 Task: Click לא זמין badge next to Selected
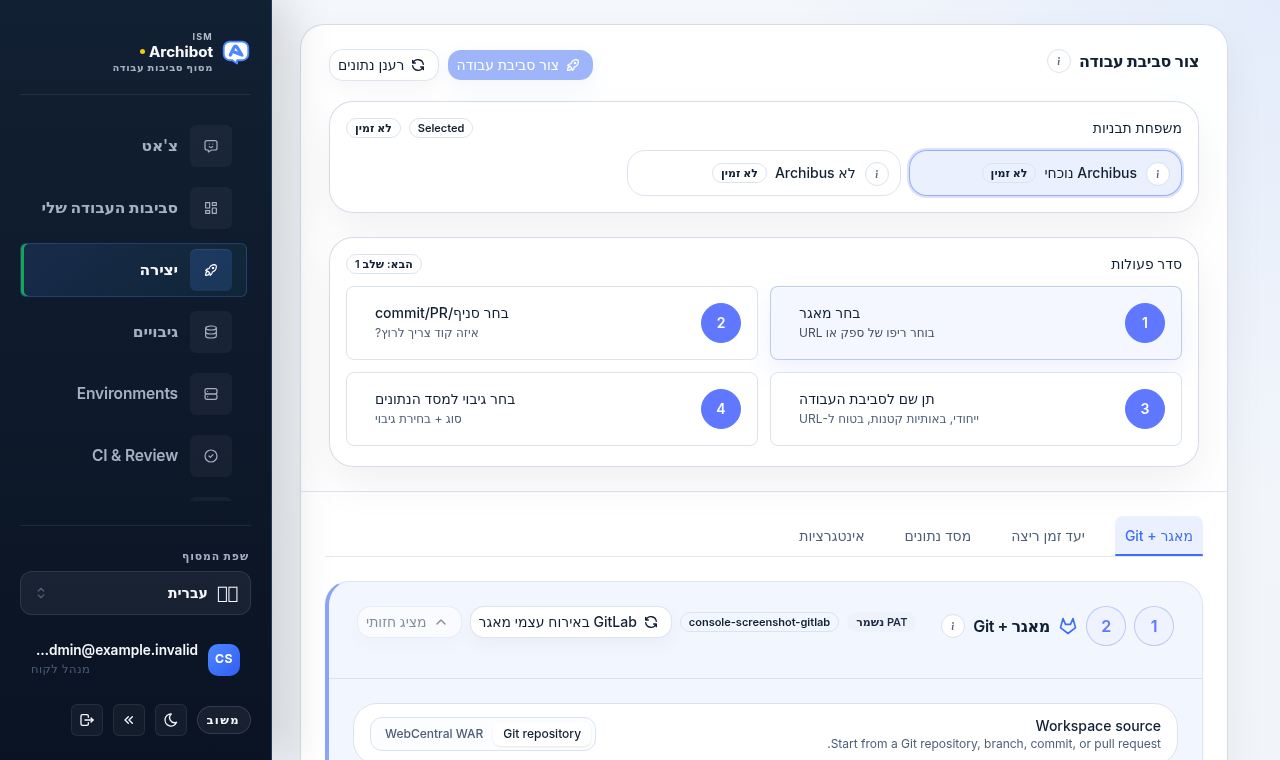coord(374,128)
